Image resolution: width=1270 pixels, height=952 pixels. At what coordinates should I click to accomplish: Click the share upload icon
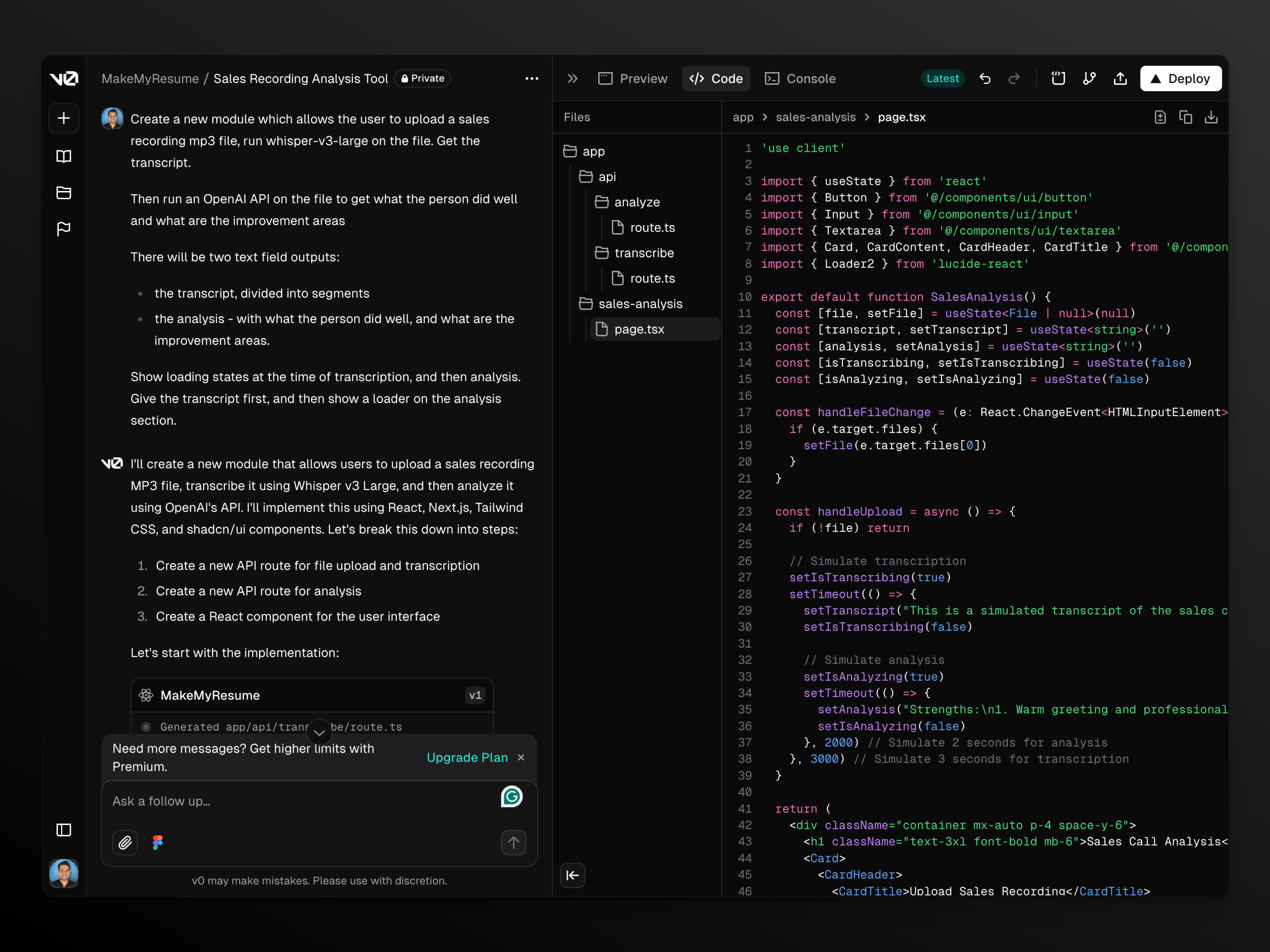(x=1120, y=79)
